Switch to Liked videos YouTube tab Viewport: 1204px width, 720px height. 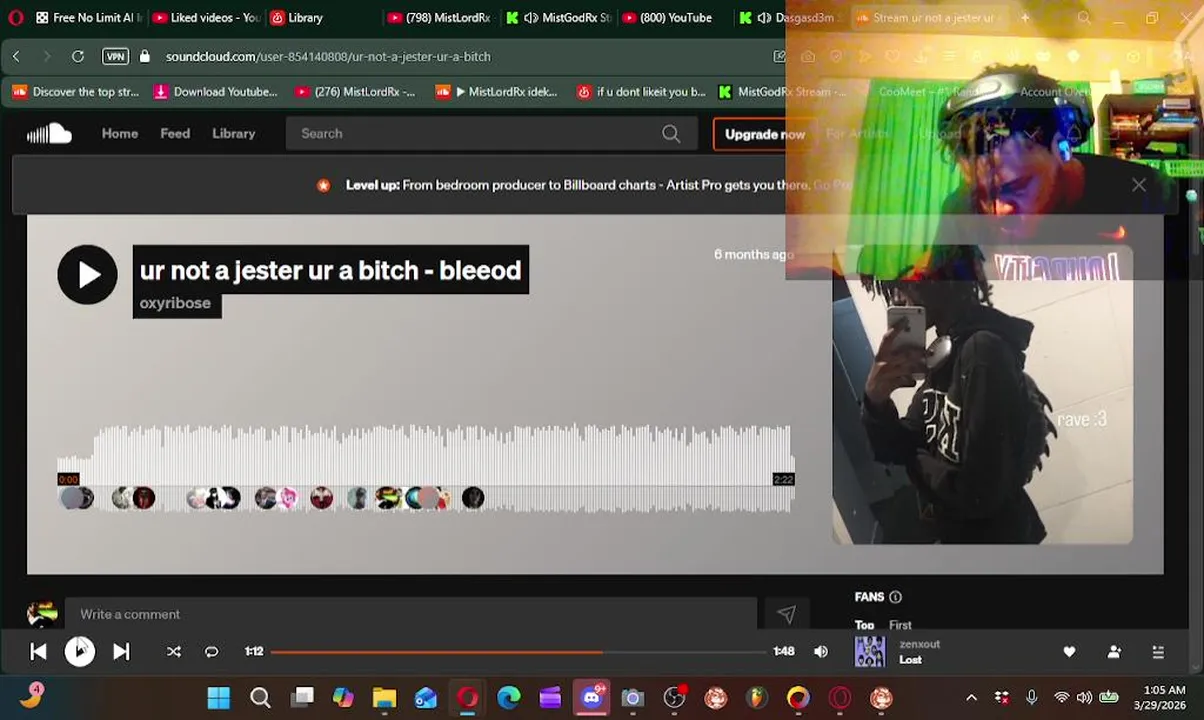pos(206,17)
